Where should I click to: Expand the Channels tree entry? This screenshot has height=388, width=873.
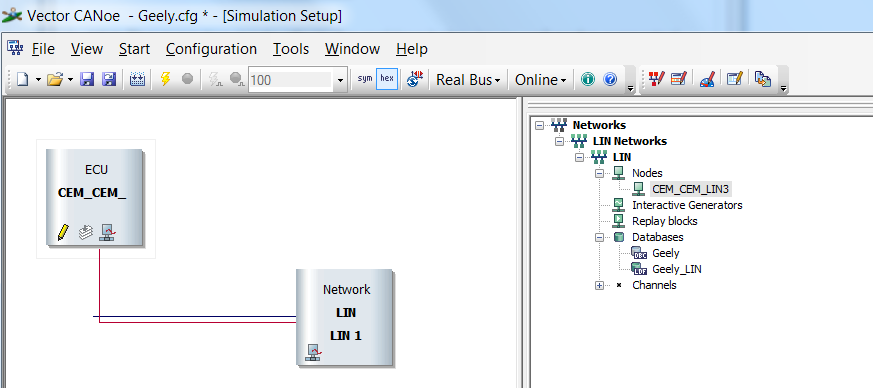click(600, 286)
